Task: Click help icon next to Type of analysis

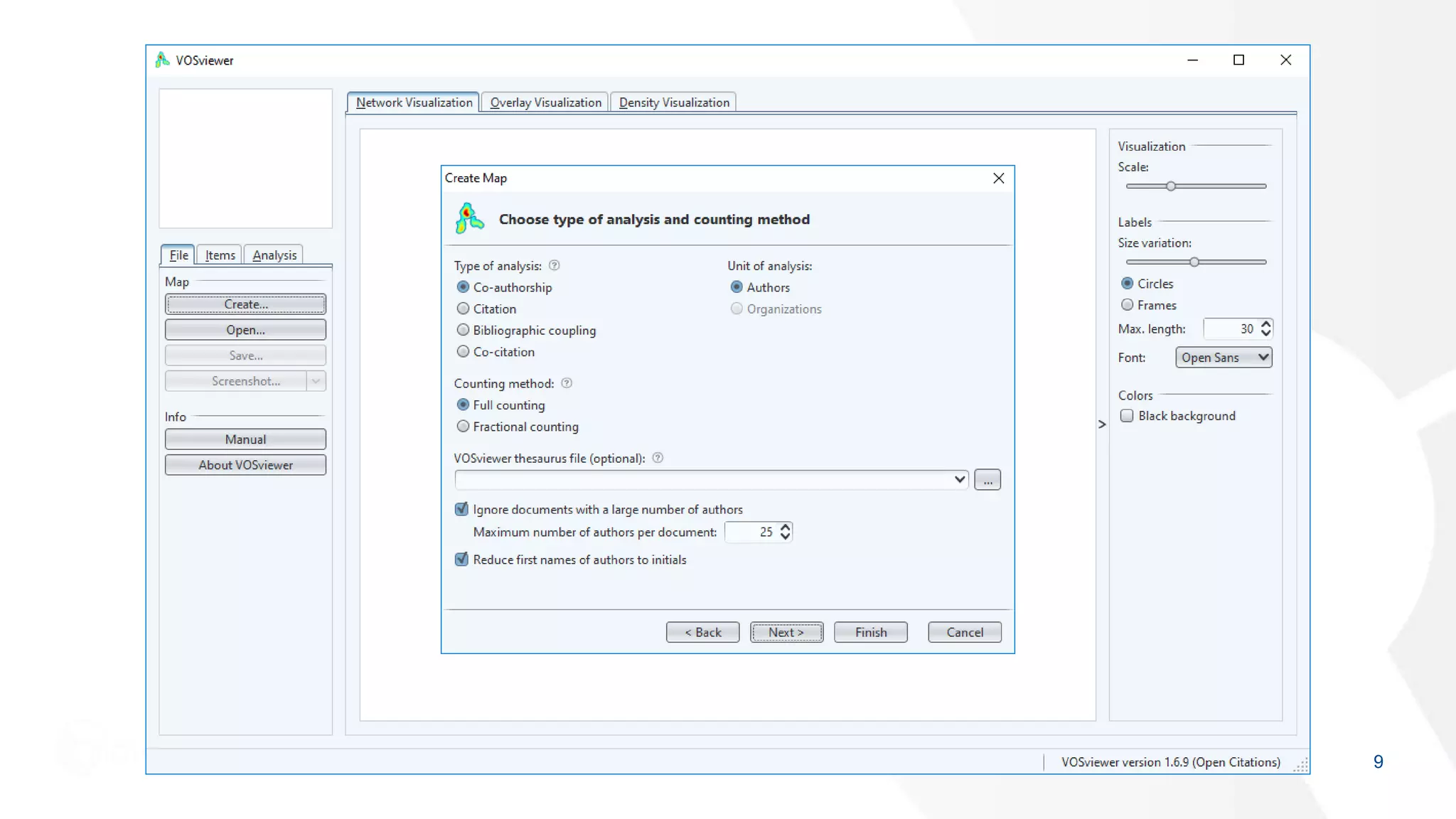Action: (555, 265)
